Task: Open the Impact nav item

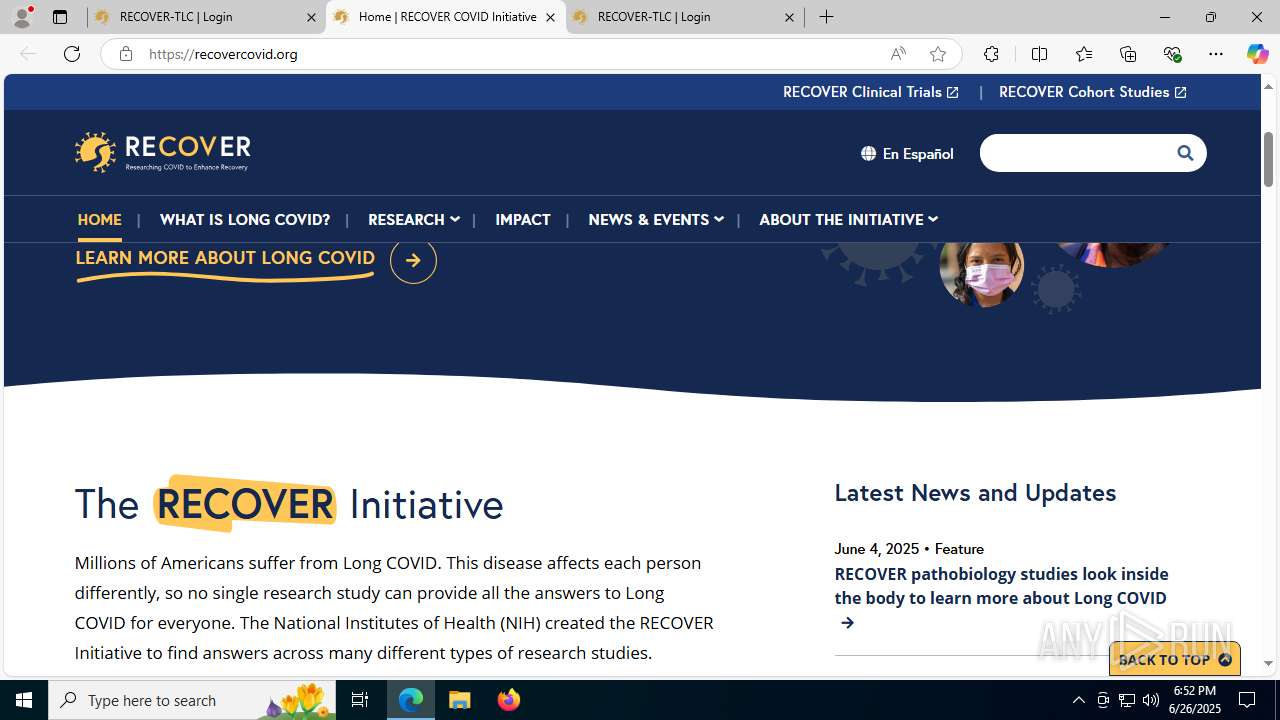Action: pos(523,219)
